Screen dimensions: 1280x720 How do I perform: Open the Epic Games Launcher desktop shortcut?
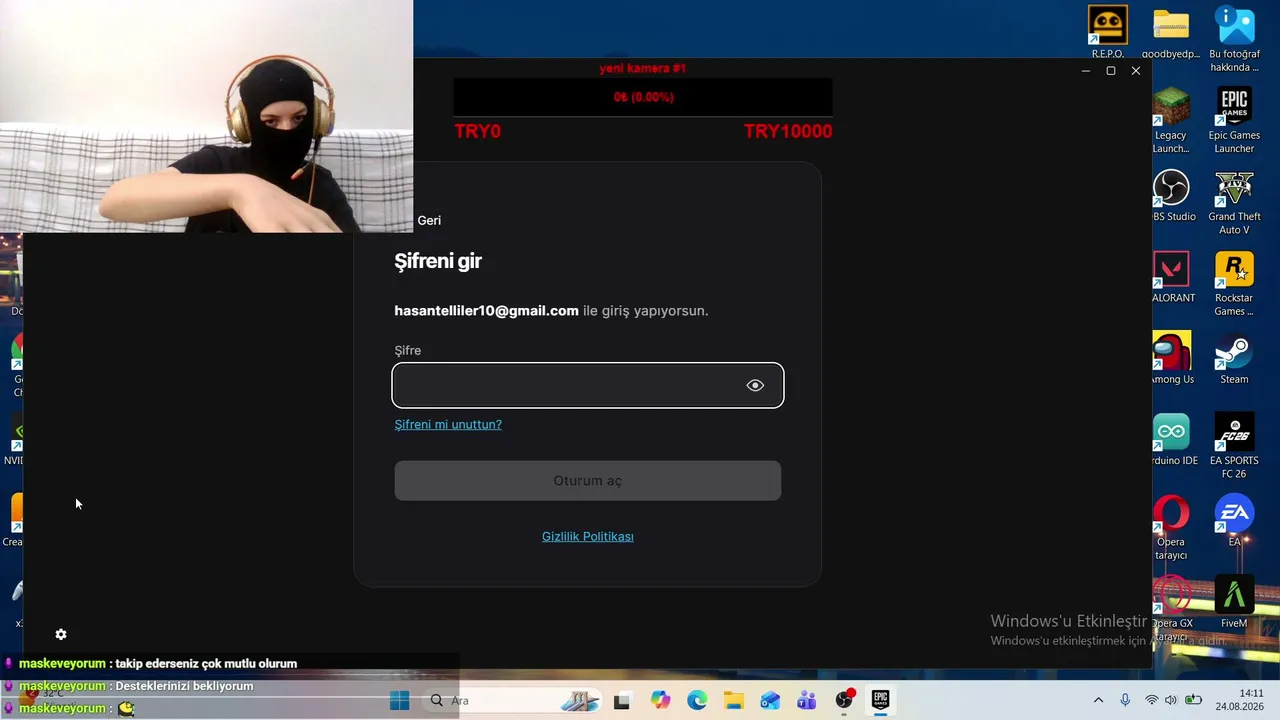[1234, 120]
